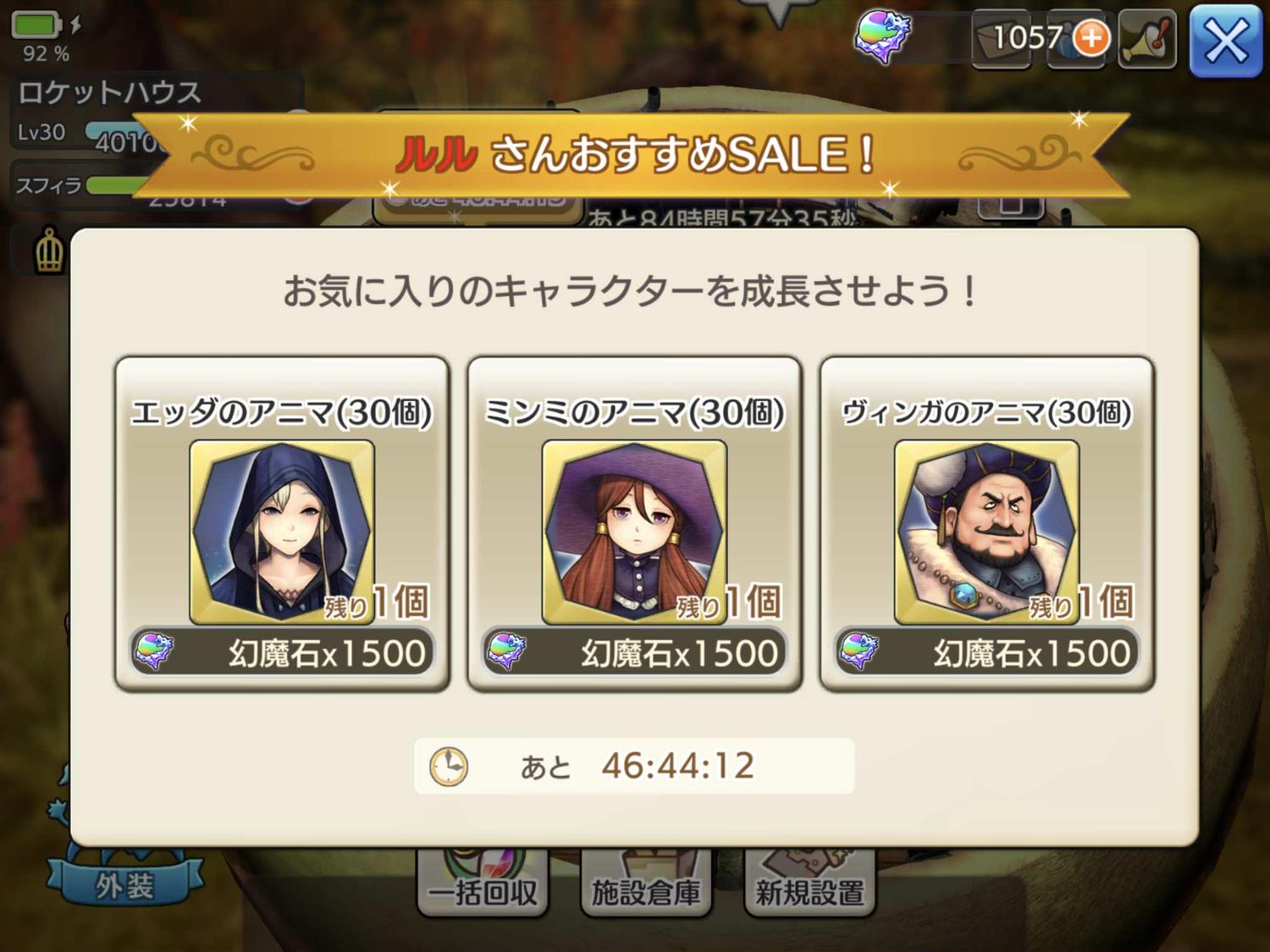Buy Minmi anima for 1500 gems
The width and height of the screenshot is (1270, 952).
pyautogui.click(x=634, y=652)
